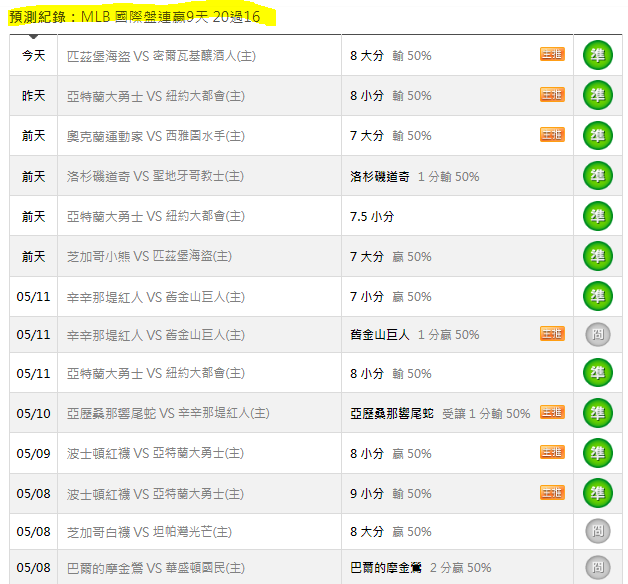This screenshot has height=584, width=628.
Task: Click the 亞歷桑那響尾蛇 VS 辛辛那堤紅人(主) matchup
Action: 168,413
